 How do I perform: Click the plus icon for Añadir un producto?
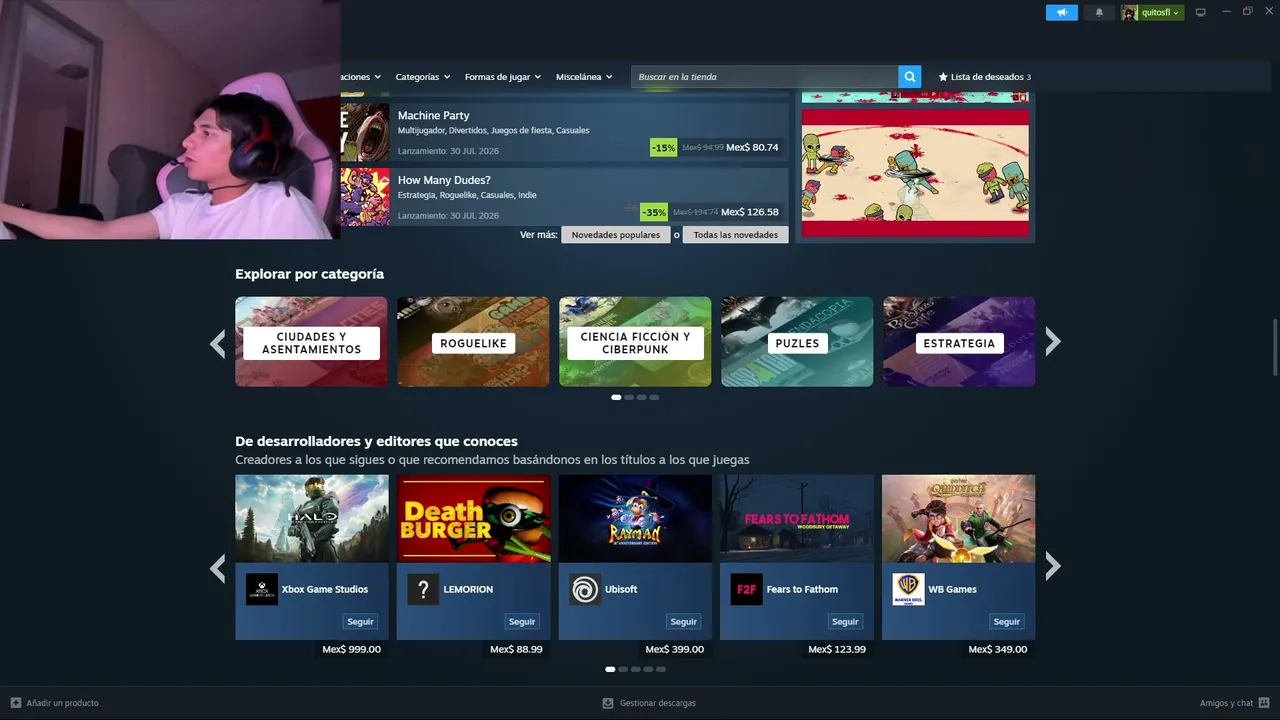(15, 703)
